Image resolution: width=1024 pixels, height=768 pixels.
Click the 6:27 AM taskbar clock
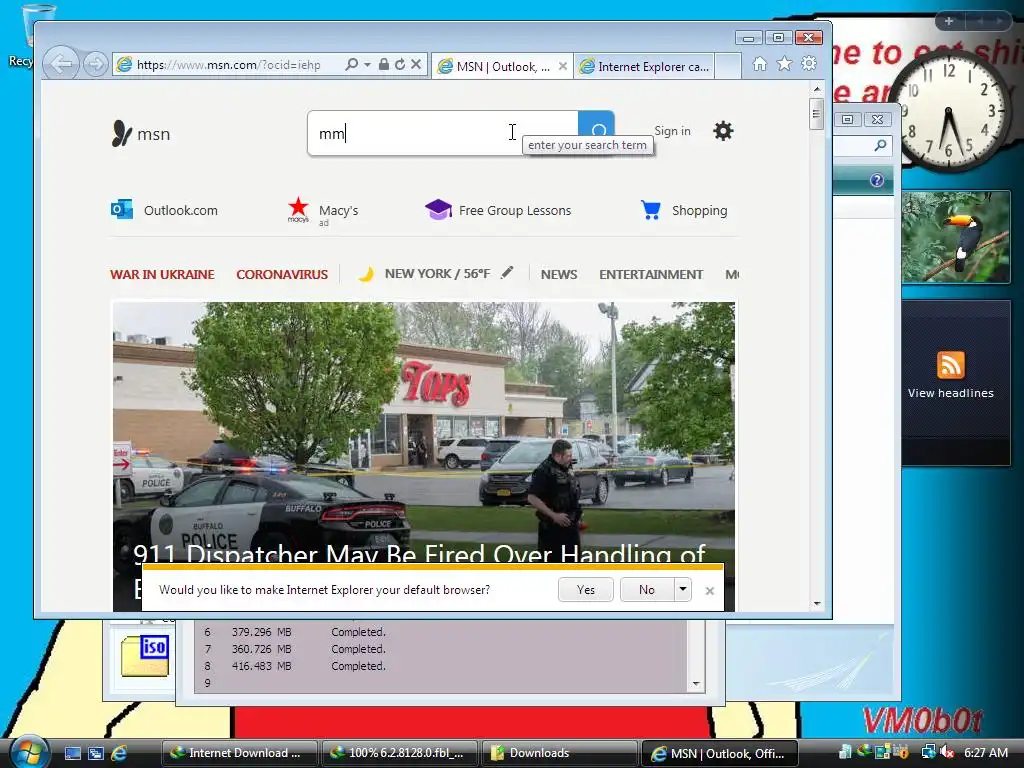(985, 752)
